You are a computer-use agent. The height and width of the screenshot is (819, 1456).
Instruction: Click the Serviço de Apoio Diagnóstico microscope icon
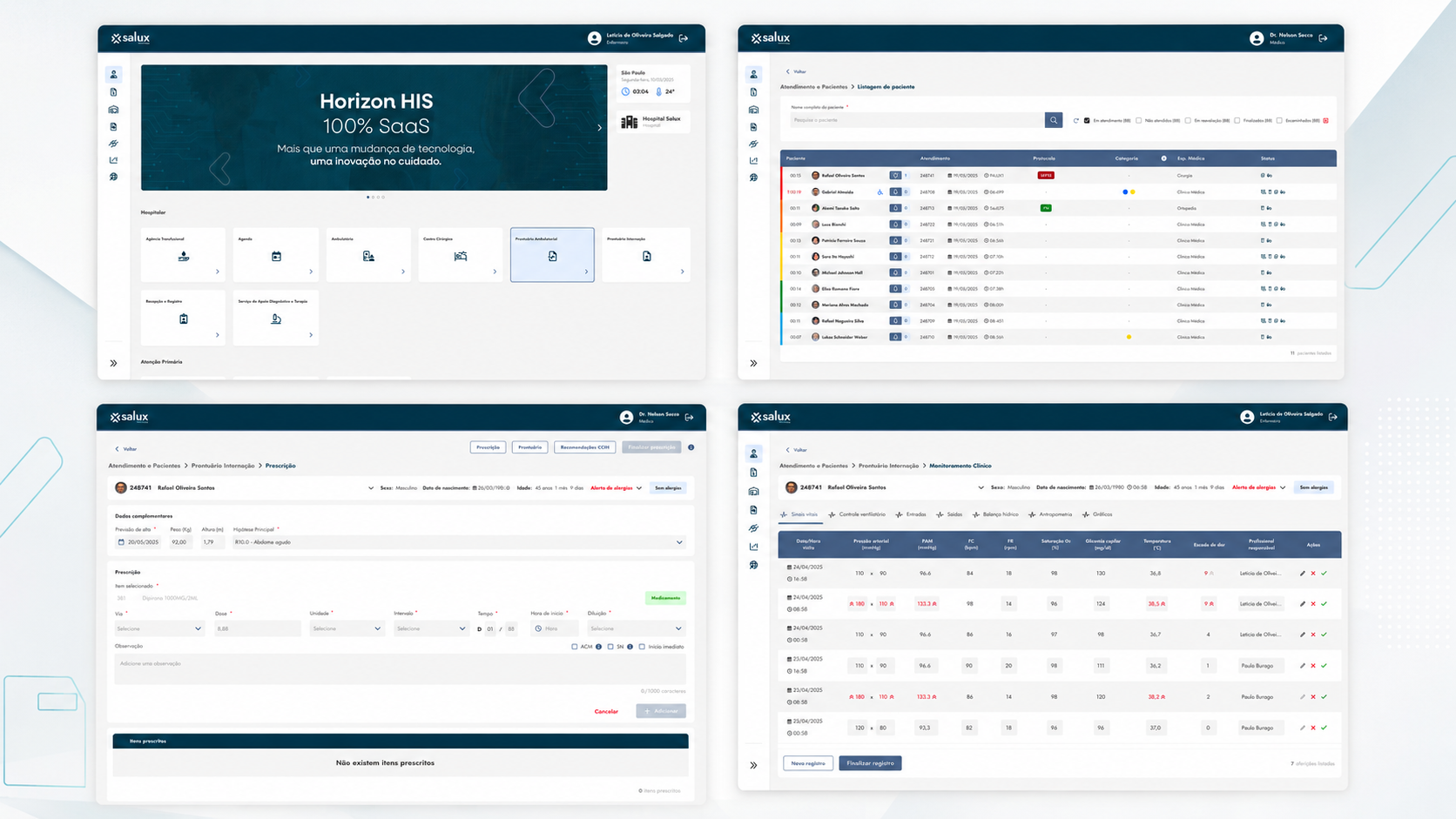(x=276, y=319)
